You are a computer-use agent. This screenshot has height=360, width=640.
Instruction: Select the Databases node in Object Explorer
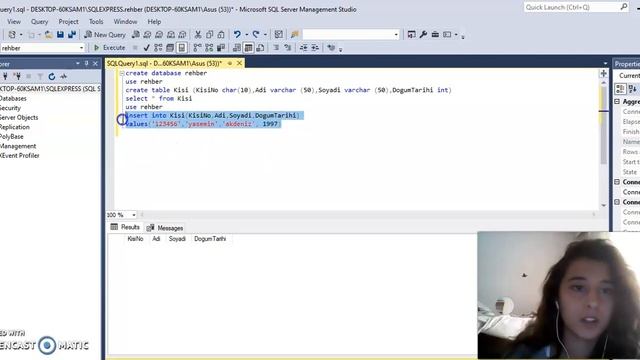click(13, 98)
